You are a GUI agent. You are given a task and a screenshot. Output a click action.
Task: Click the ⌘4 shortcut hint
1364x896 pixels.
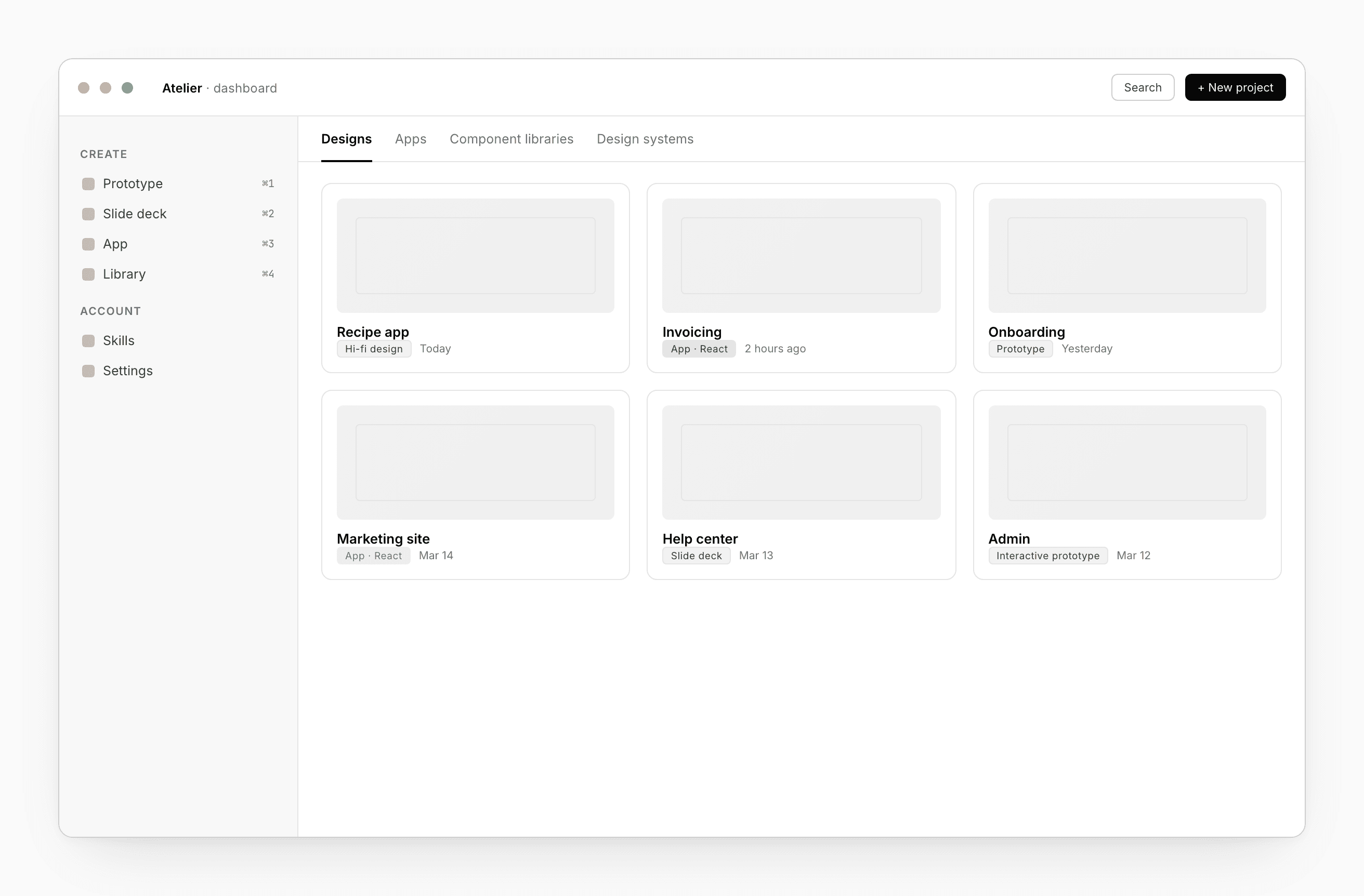click(x=268, y=274)
